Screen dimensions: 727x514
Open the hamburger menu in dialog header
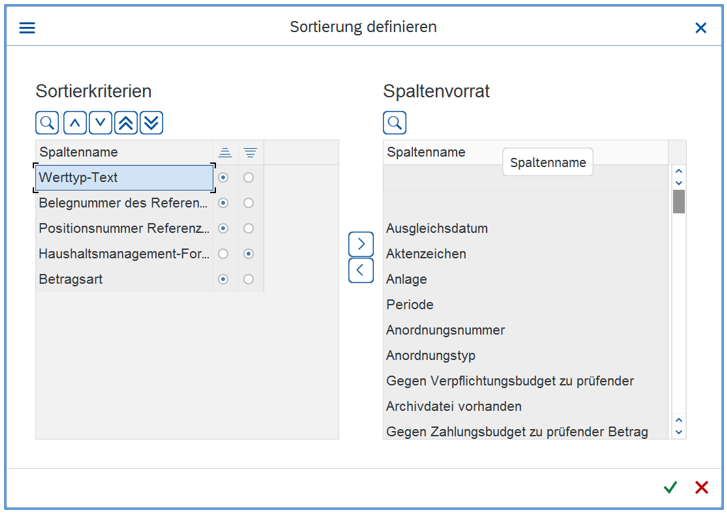point(27,28)
